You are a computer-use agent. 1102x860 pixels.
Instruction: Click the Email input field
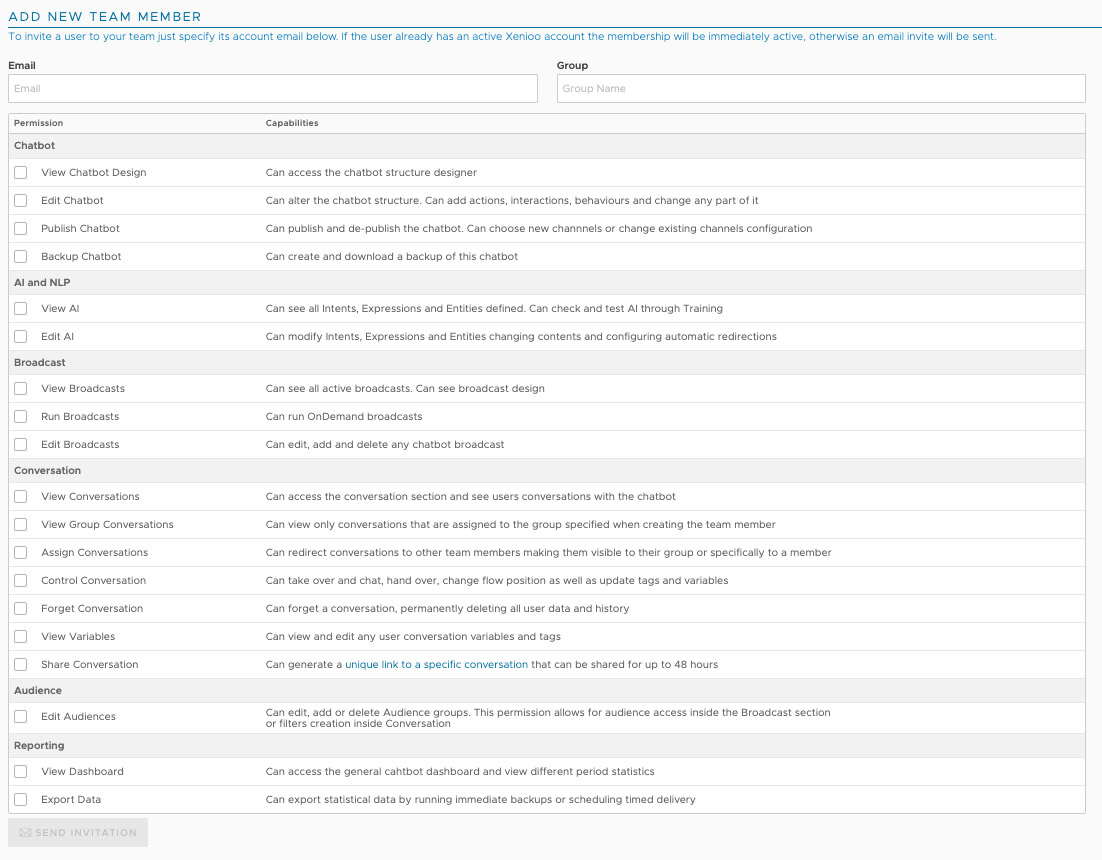coord(273,89)
